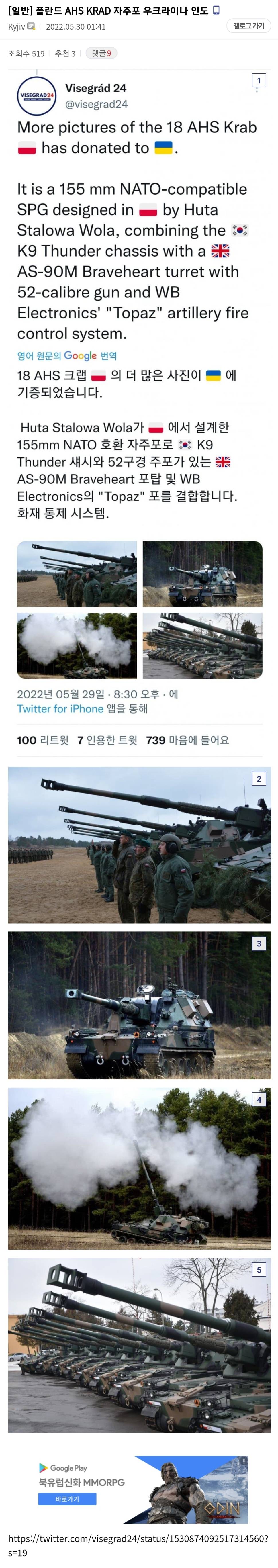View the 100 리트윗 count
The height and width of the screenshot is (1568, 278).
click(43, 740)
